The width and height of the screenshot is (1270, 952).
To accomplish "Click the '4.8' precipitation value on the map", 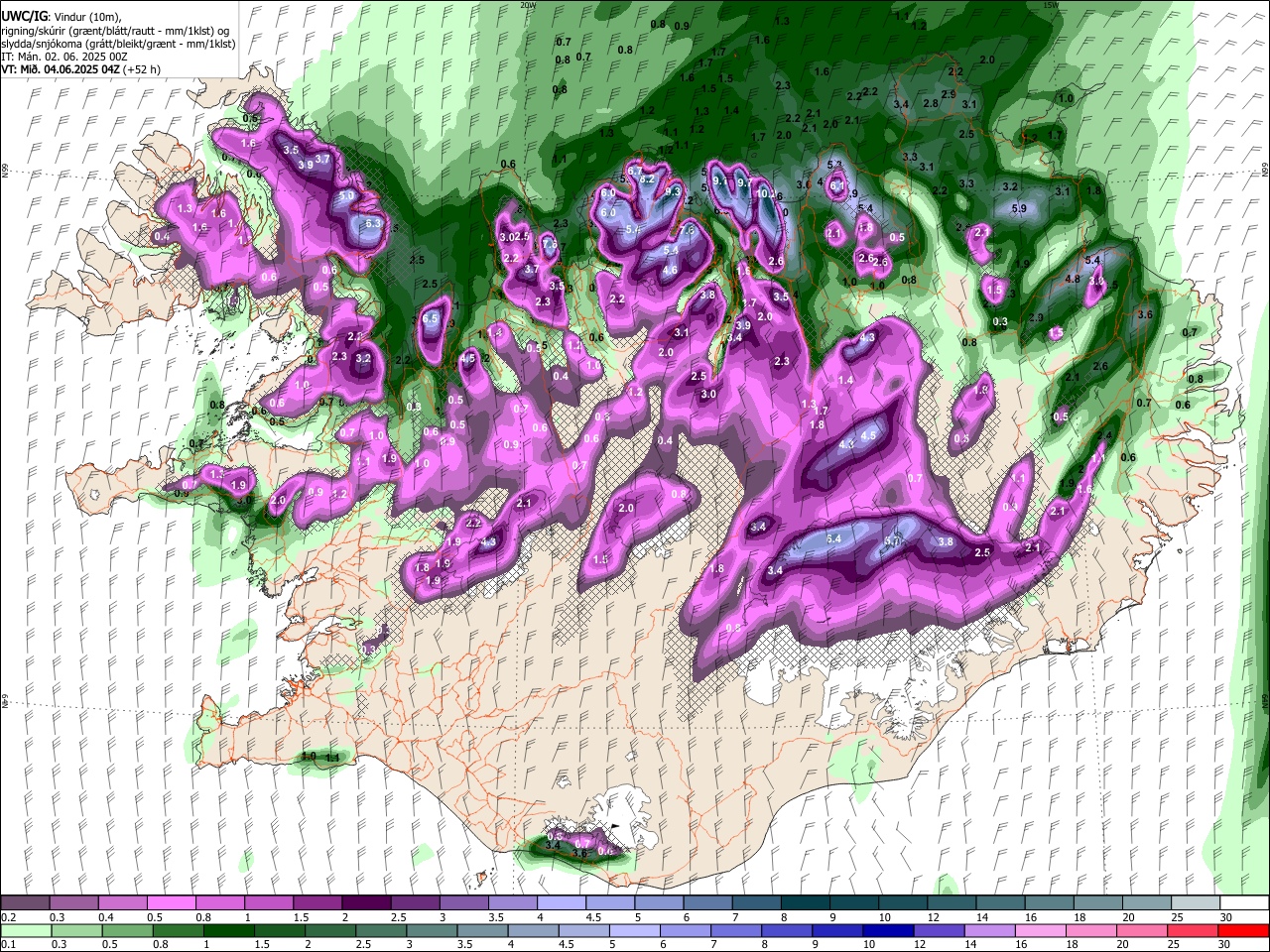I will tap(1073, 280).
